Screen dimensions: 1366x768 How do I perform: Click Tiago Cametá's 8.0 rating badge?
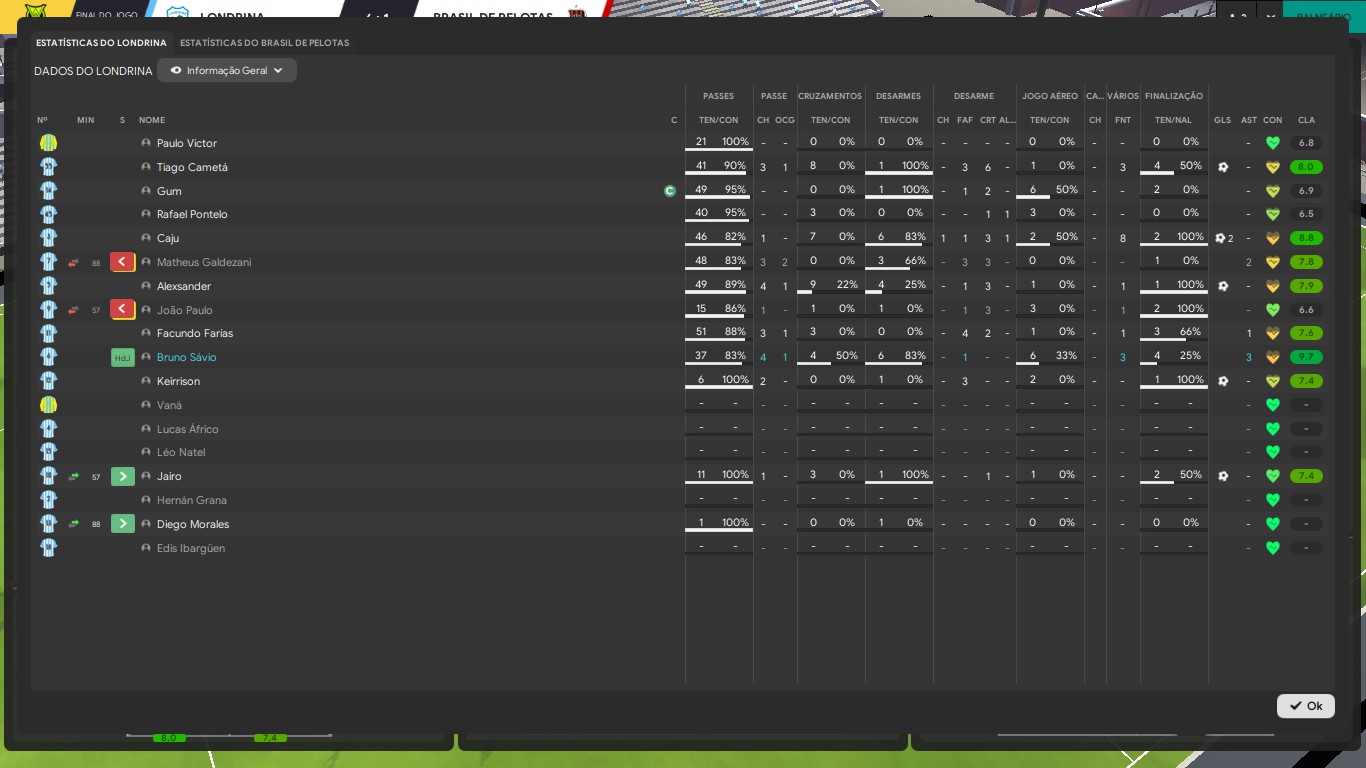pyautogui.click(x=1306, y=167)
